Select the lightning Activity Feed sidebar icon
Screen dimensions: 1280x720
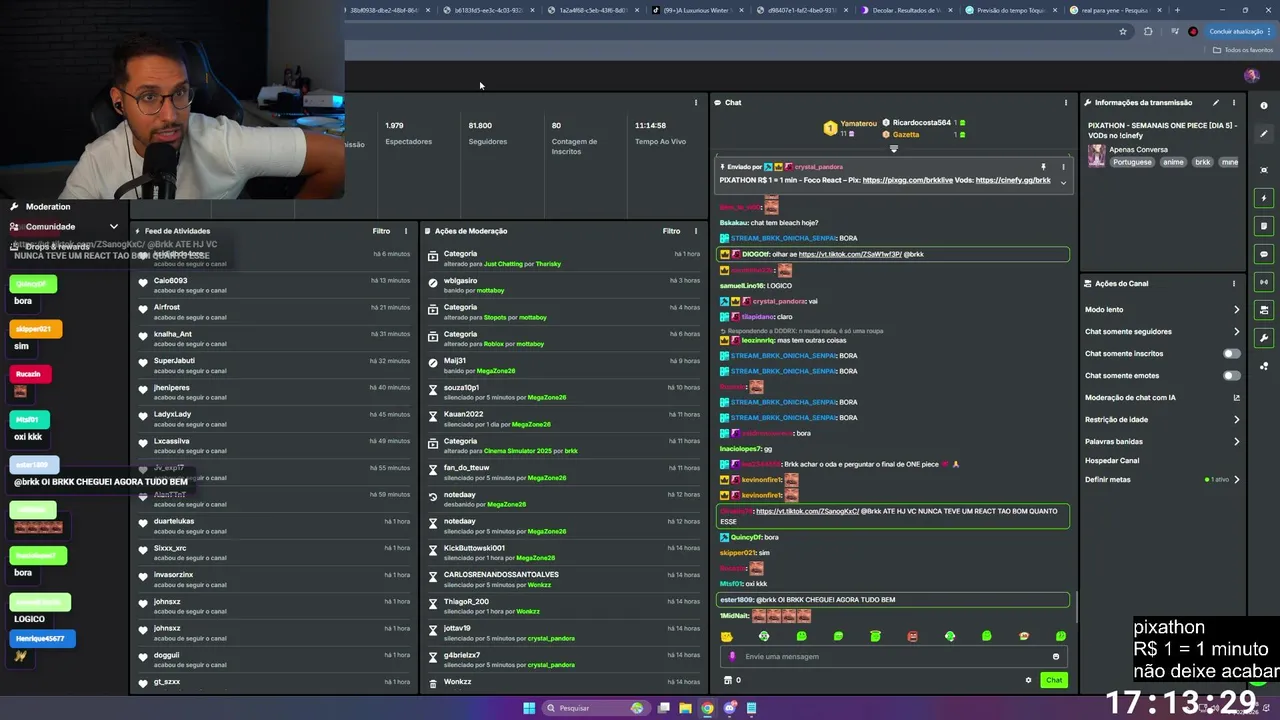[1264, 198]
